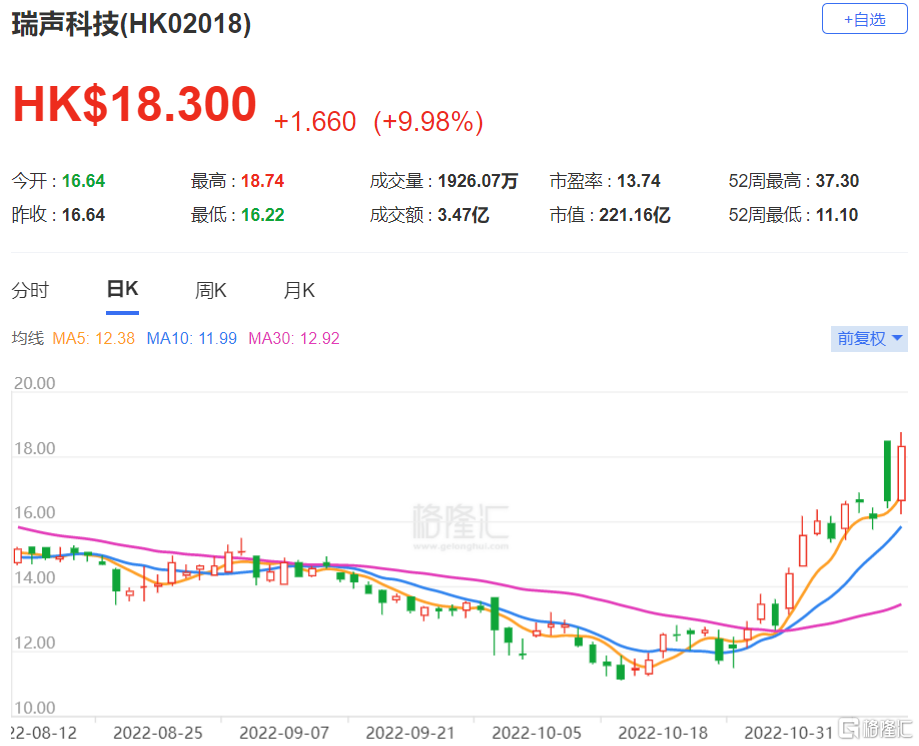Click the 12.00 price axis label
Image resolution: width=919 pixels, height=746 pixels.
coord(35,643)
